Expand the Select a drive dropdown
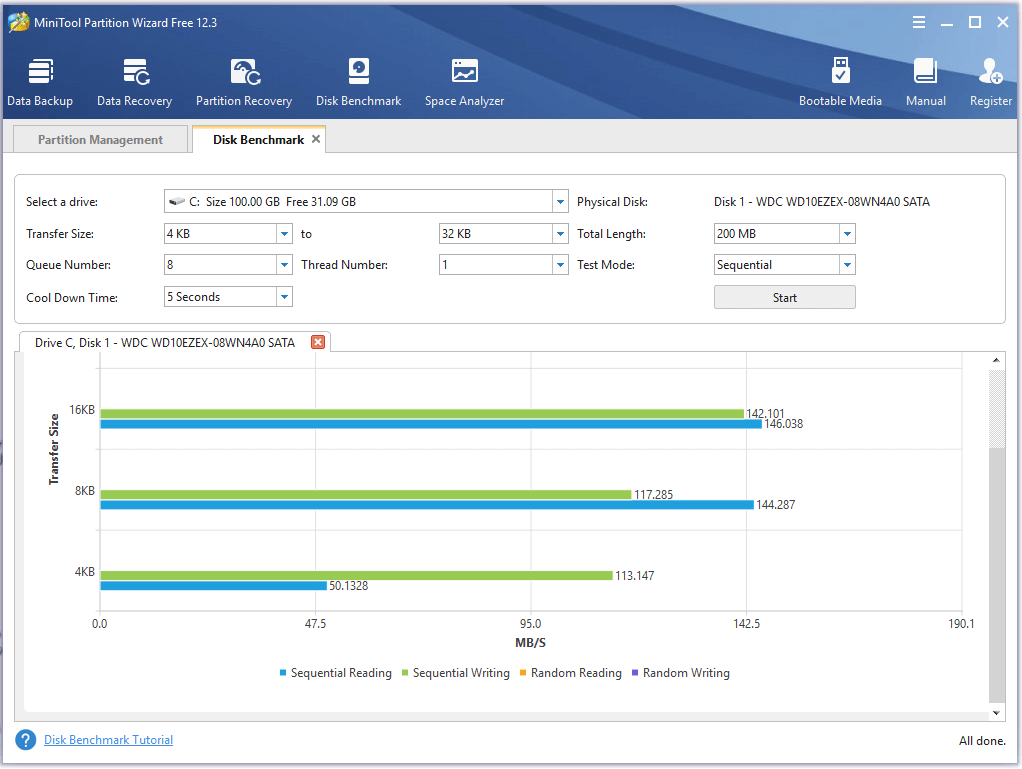The image size is (1022, 769). point(559,202)
